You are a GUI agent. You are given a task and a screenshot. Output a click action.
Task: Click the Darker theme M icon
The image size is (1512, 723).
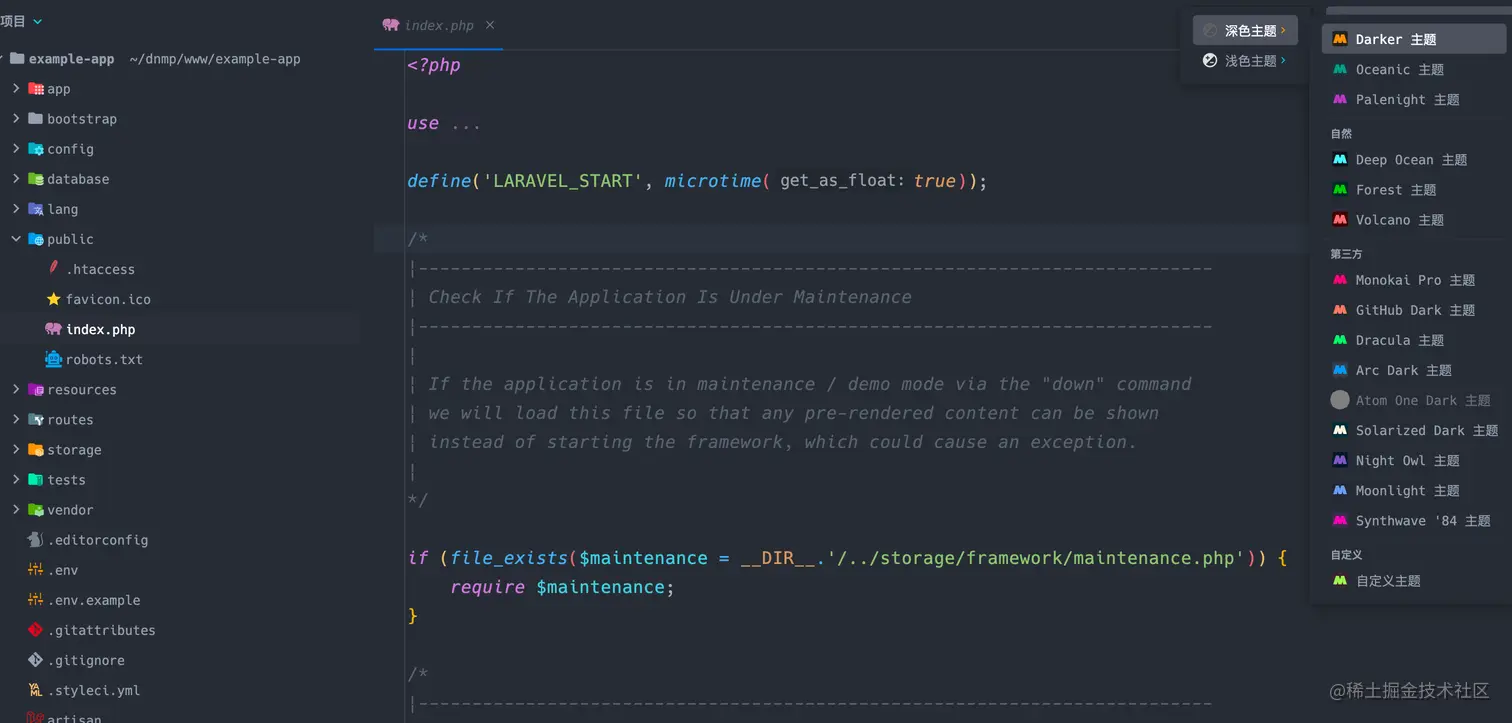1340,39
